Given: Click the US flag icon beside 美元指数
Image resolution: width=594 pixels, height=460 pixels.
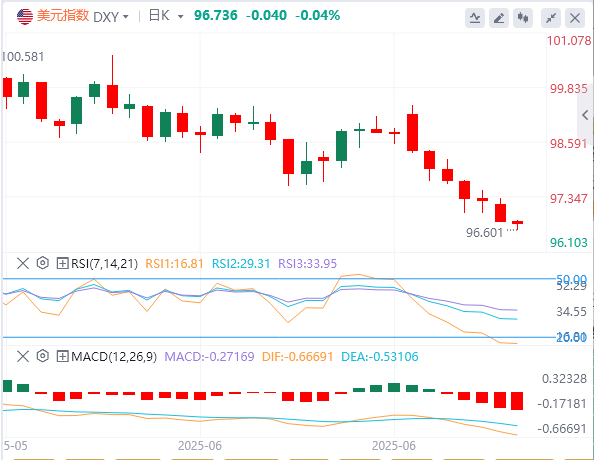Looking at the screenshot, I should tap(25, 16).
